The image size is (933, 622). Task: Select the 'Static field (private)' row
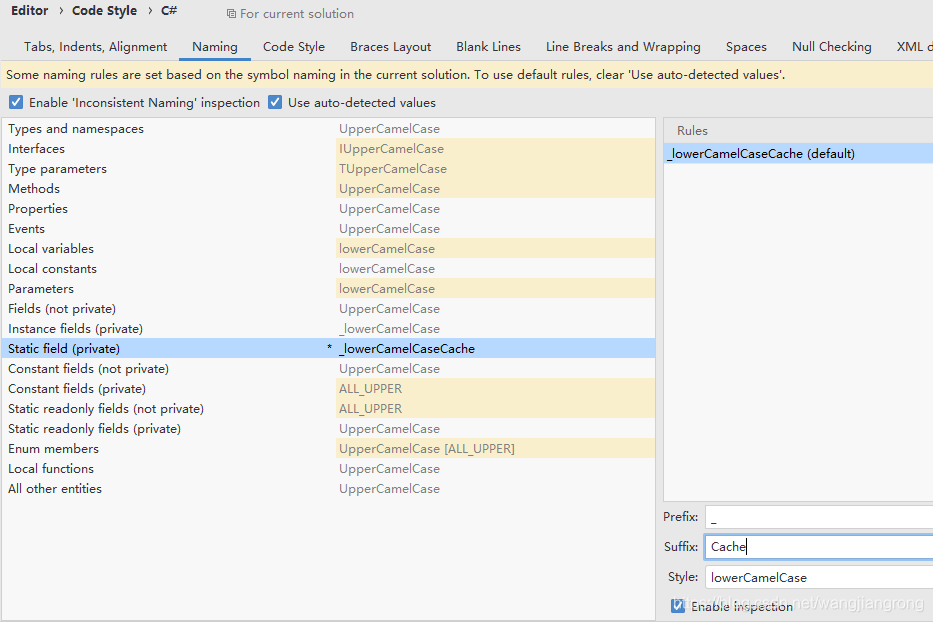pyautogui.click(x=328, y=349)
